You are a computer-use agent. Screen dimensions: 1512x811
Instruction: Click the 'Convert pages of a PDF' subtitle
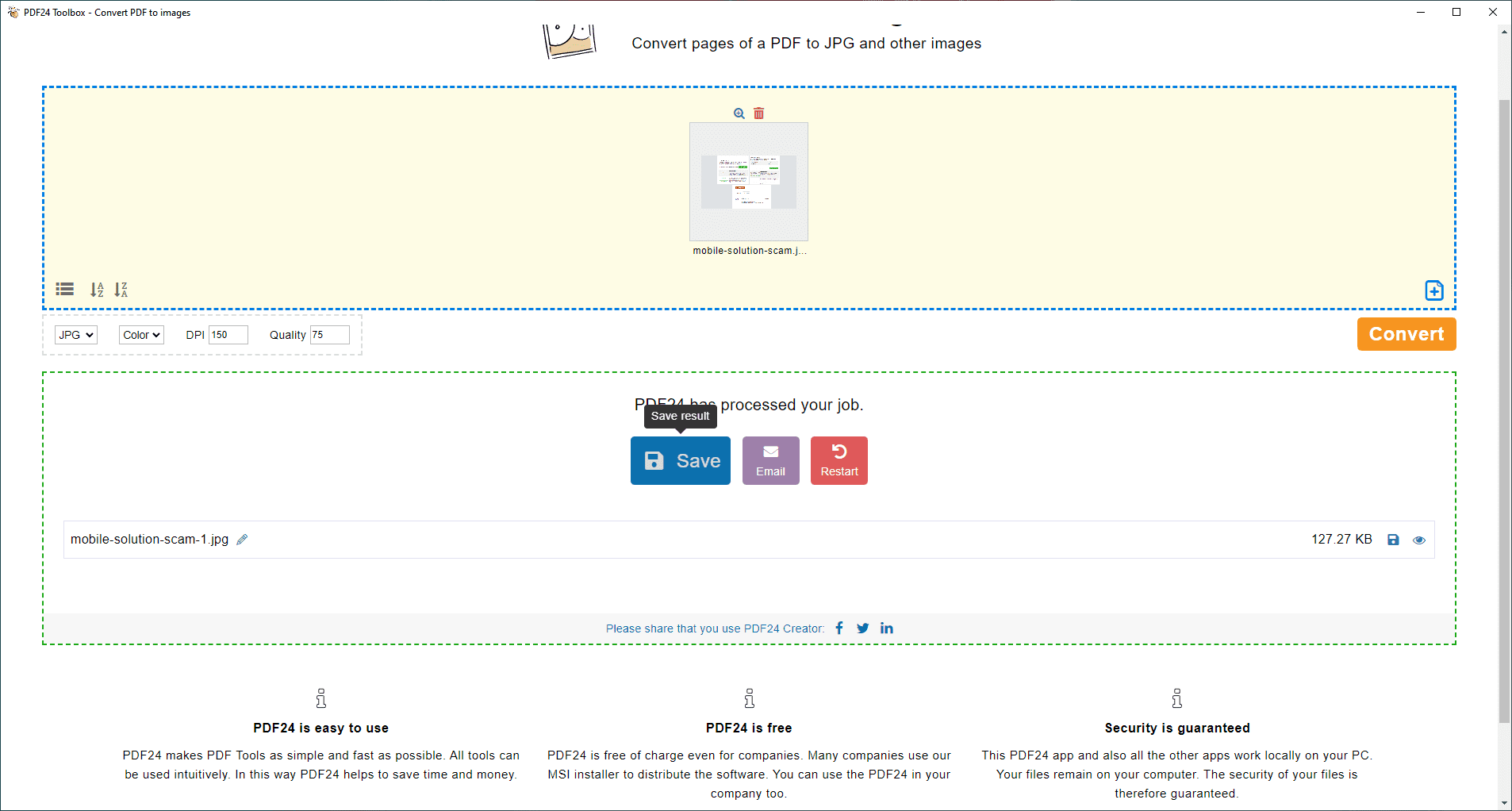[807, 44]
